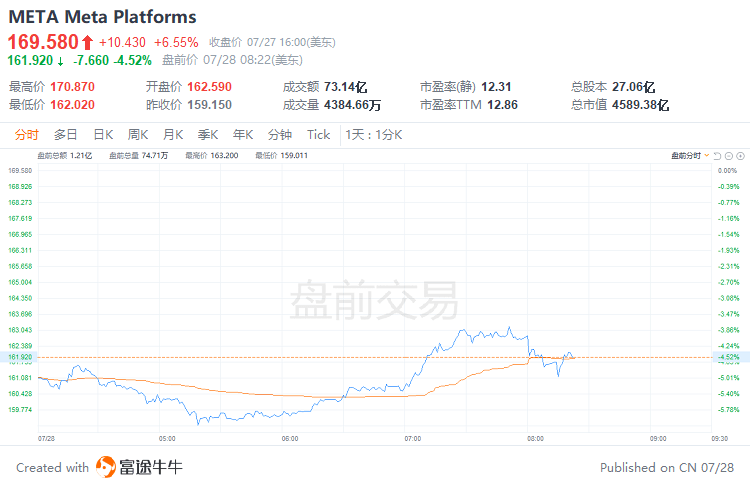
Task: Click the META Meta Platforms title
Action: (102, 17)
